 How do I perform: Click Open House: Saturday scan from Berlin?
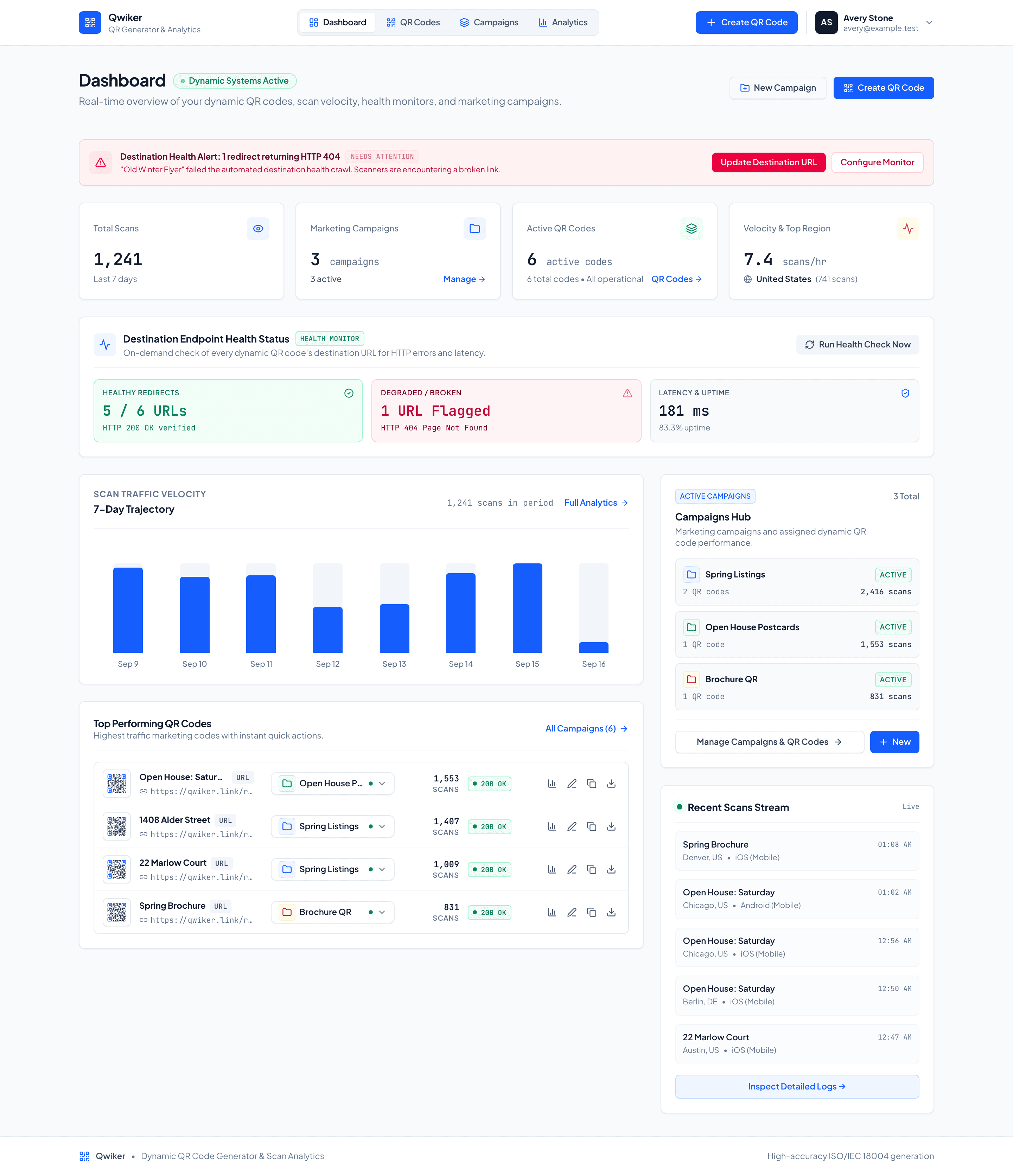pos(797,996)
